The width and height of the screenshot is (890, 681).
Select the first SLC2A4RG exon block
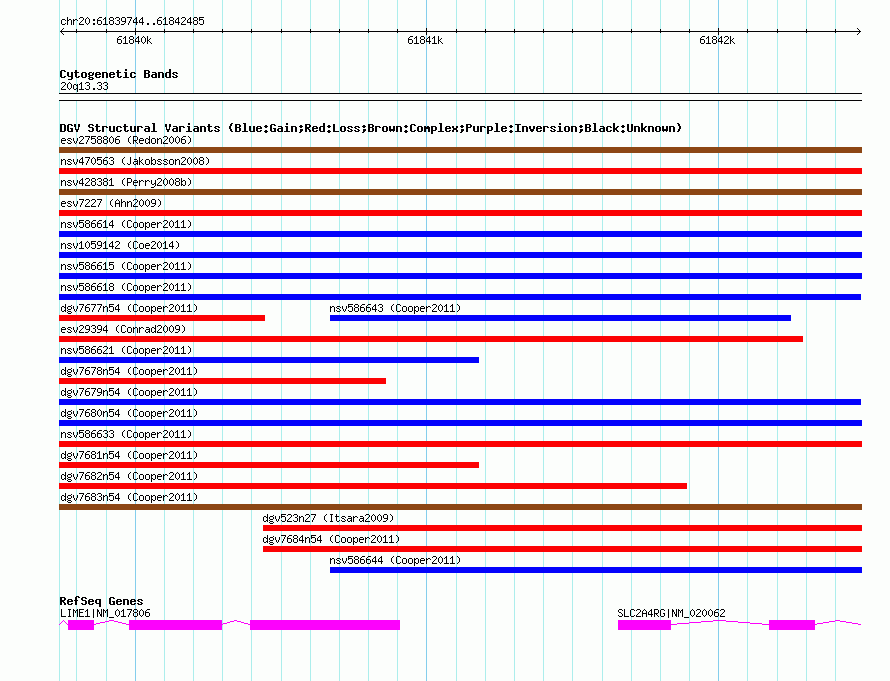coord(644,625)
